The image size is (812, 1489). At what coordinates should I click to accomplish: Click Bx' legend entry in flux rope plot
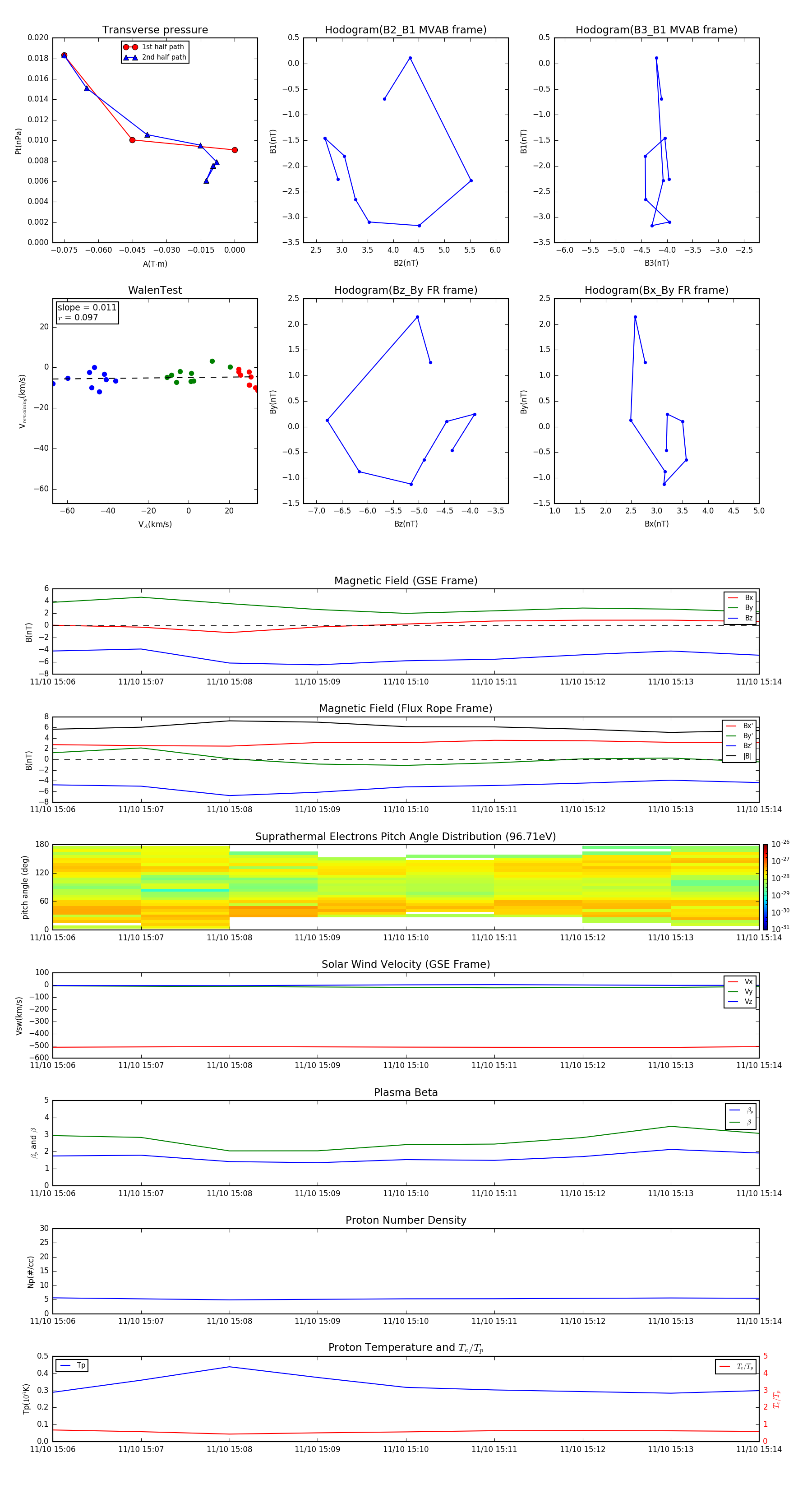click(739, 726)
